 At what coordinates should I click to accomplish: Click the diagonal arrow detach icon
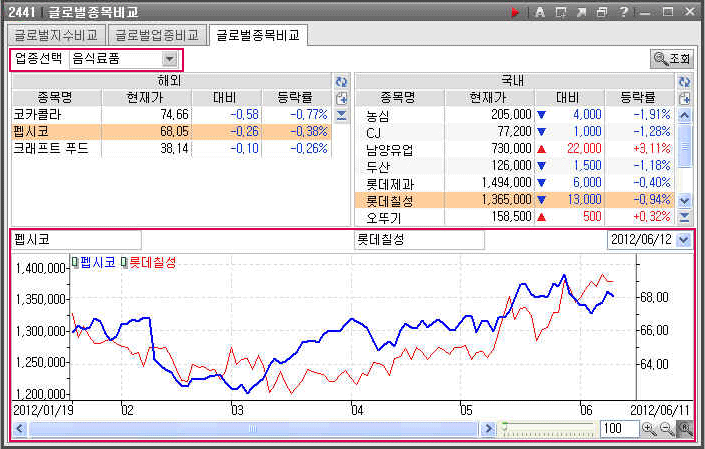[581, 12]
